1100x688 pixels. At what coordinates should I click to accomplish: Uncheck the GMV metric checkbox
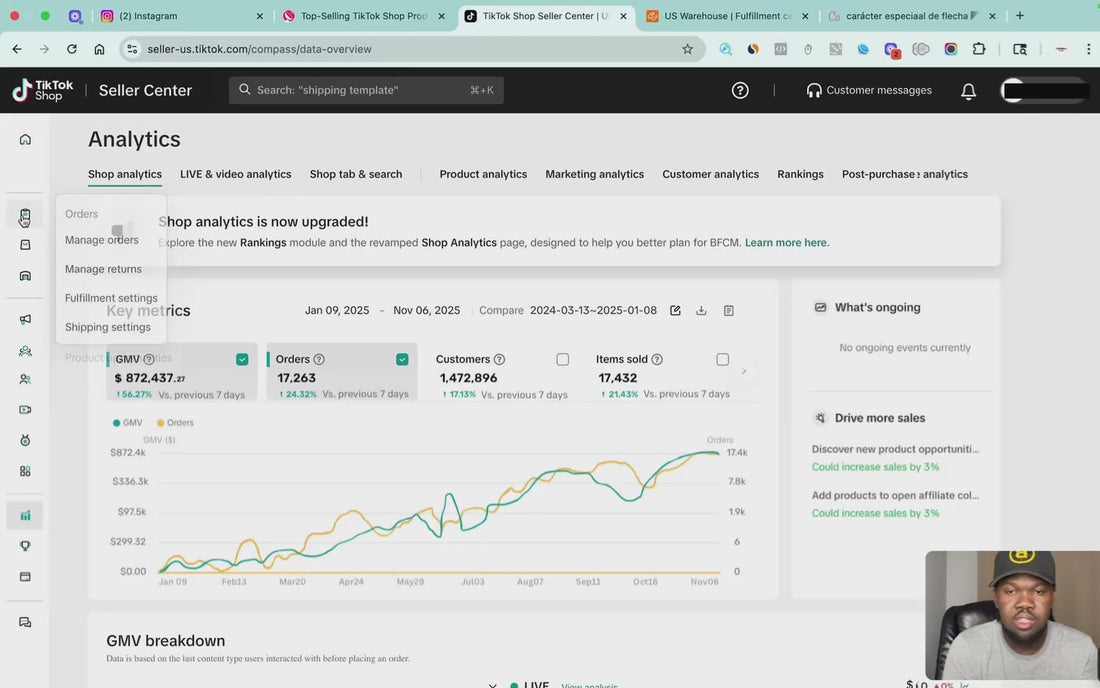pos(242,359)
